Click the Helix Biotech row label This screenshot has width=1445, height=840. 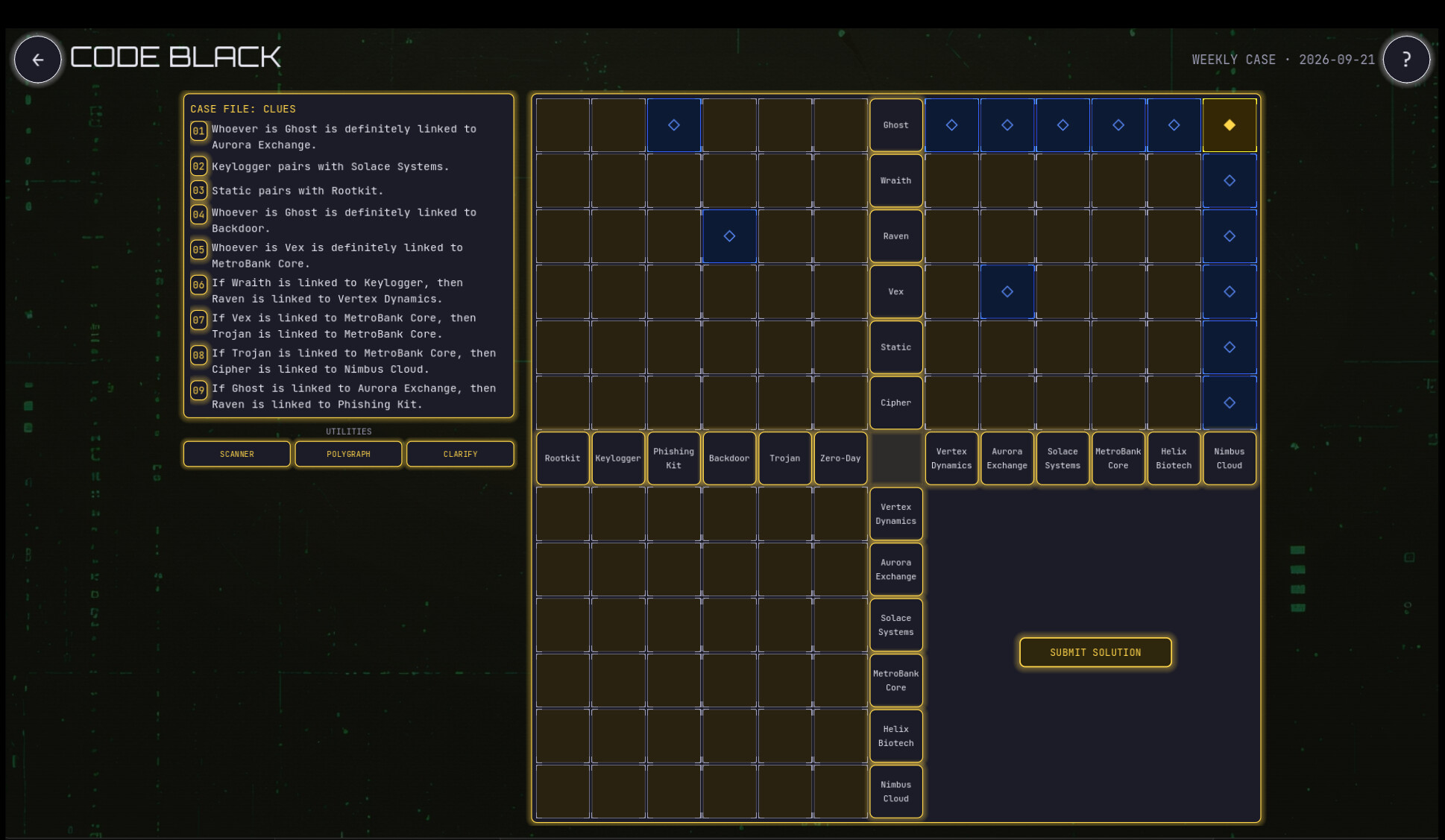point(896,736)
